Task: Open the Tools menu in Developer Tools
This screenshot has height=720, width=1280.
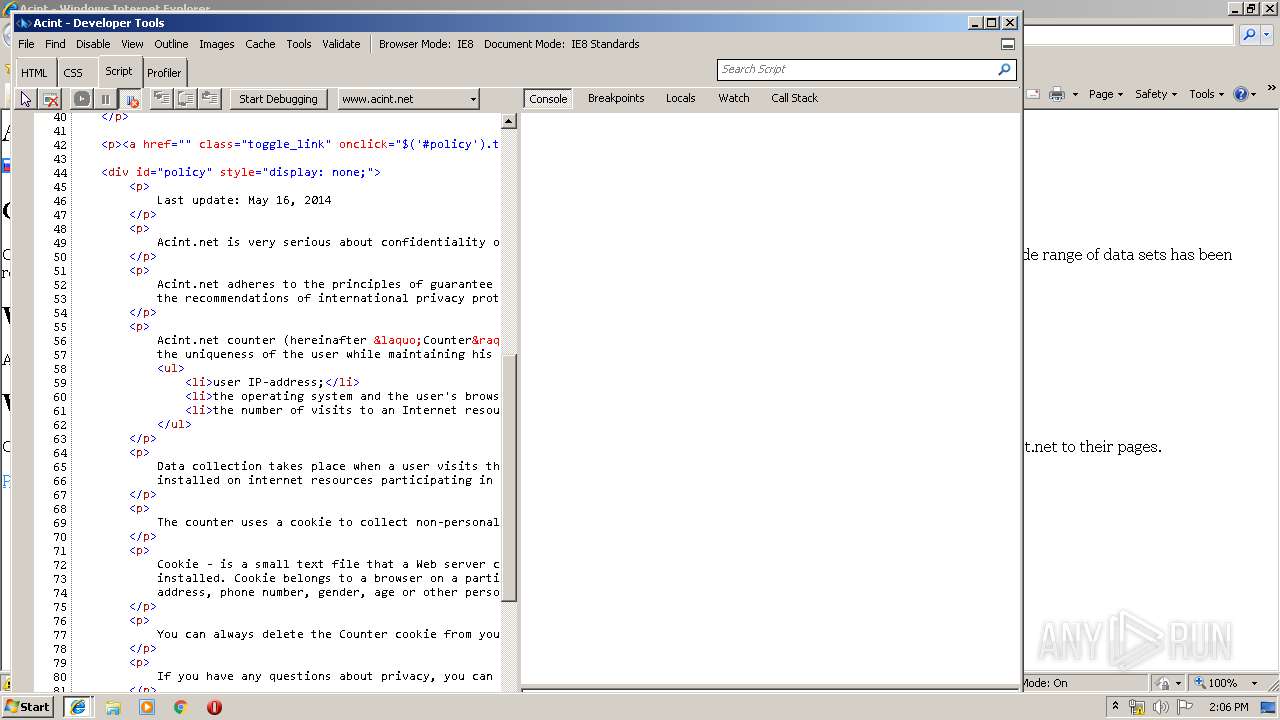Action: click(299, 44)
